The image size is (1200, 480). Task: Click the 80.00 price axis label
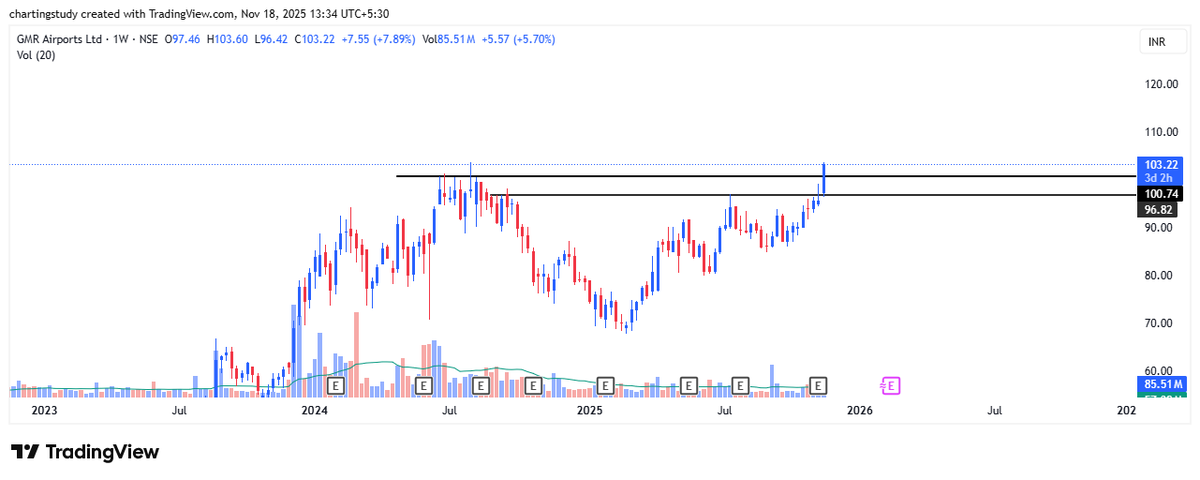coord(1158,276)
